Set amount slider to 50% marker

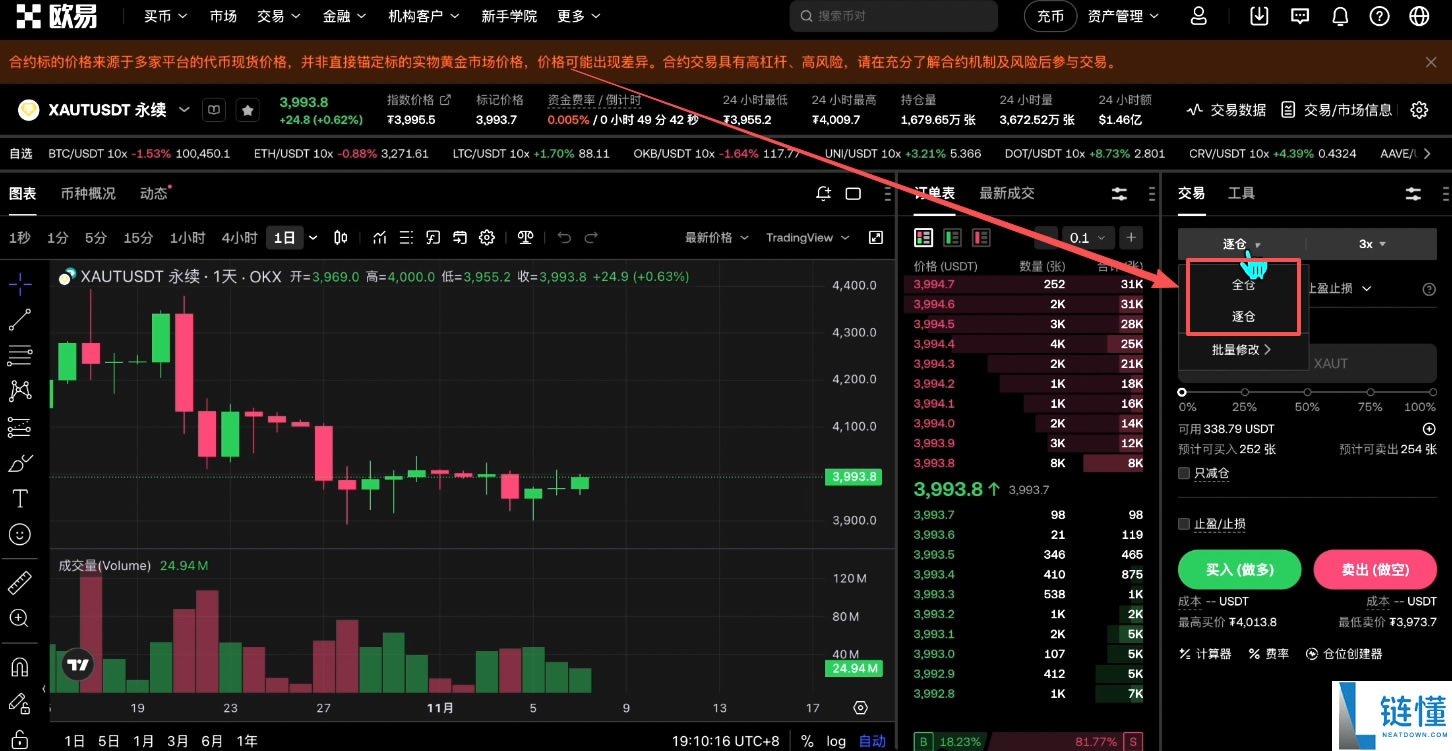pyautogui.click(x=1307, y=393)
